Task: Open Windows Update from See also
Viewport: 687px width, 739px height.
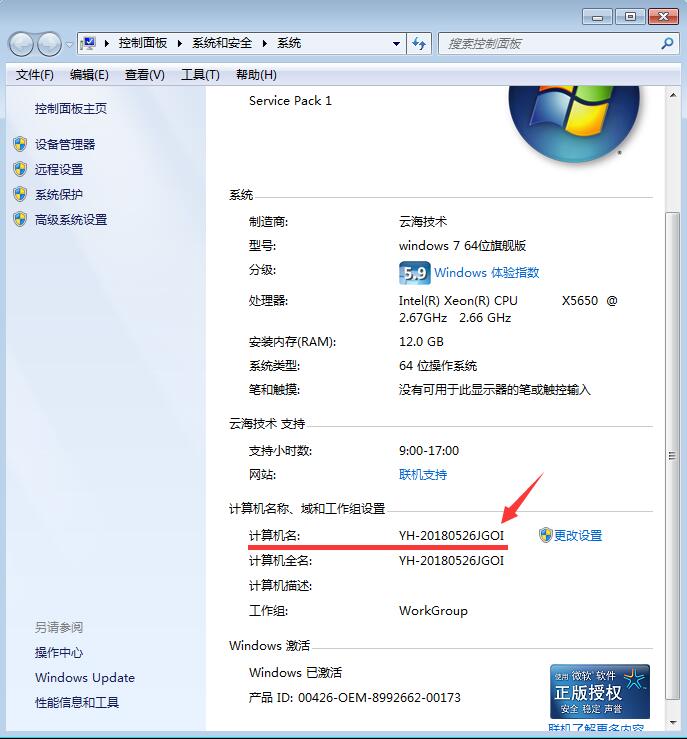Action: (x=85, y=678)
